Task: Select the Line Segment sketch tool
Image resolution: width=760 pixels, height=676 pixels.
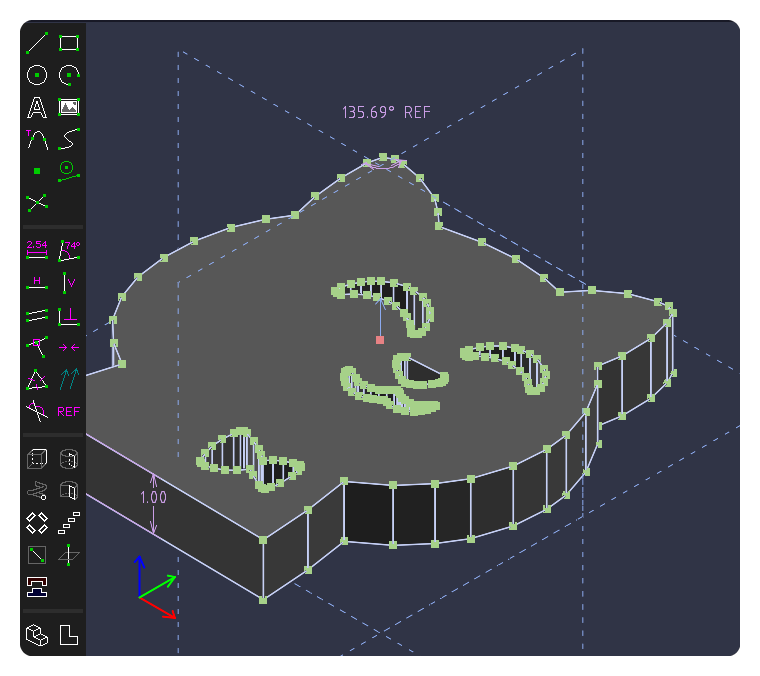Action: click(x=37, y=43)
